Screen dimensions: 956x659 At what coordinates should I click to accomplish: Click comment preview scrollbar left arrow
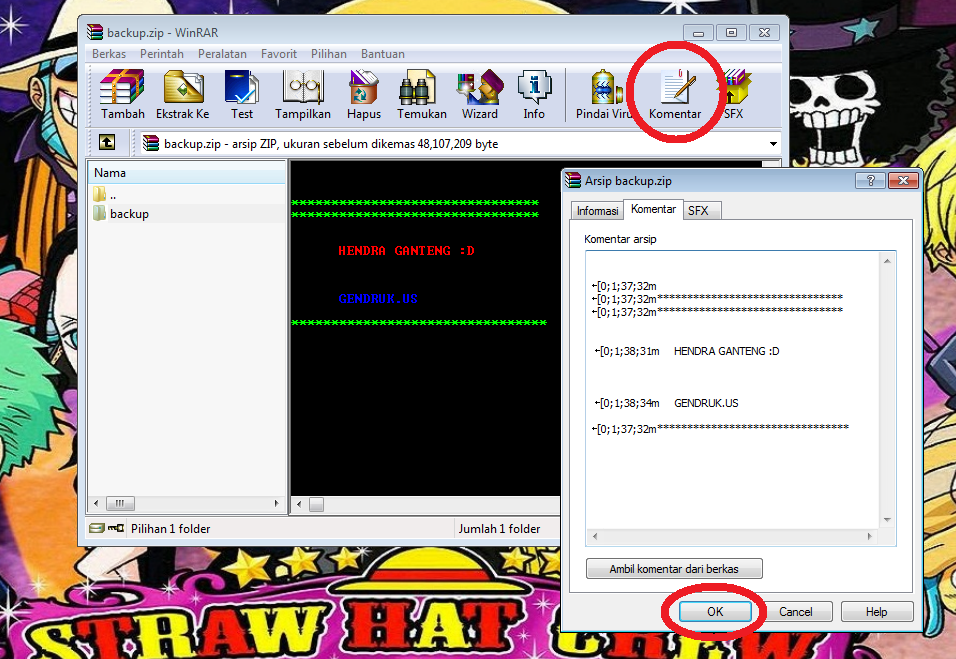coord(299,504)
